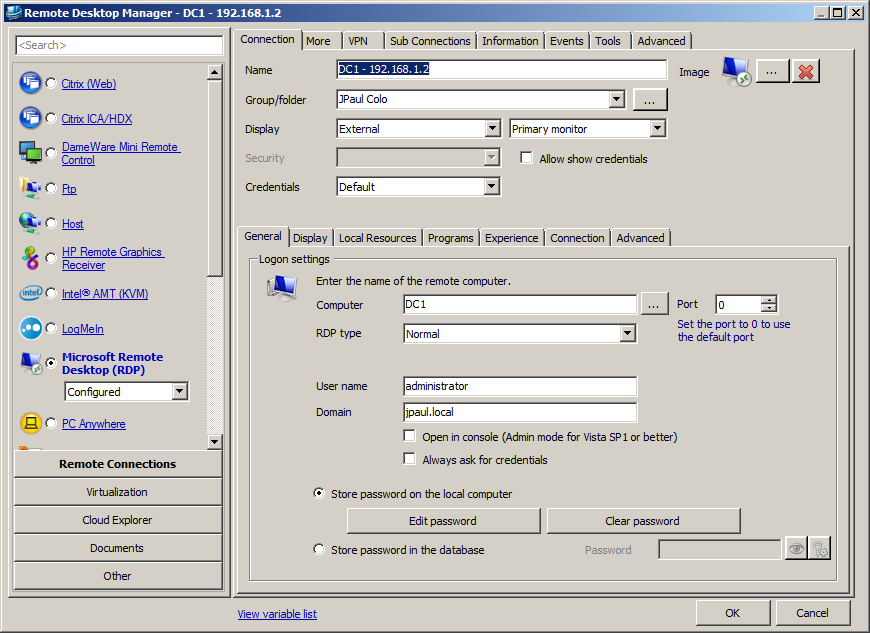Click the remote computer icon in Logon settings
The image size is (870, 633).
point(282,288)
